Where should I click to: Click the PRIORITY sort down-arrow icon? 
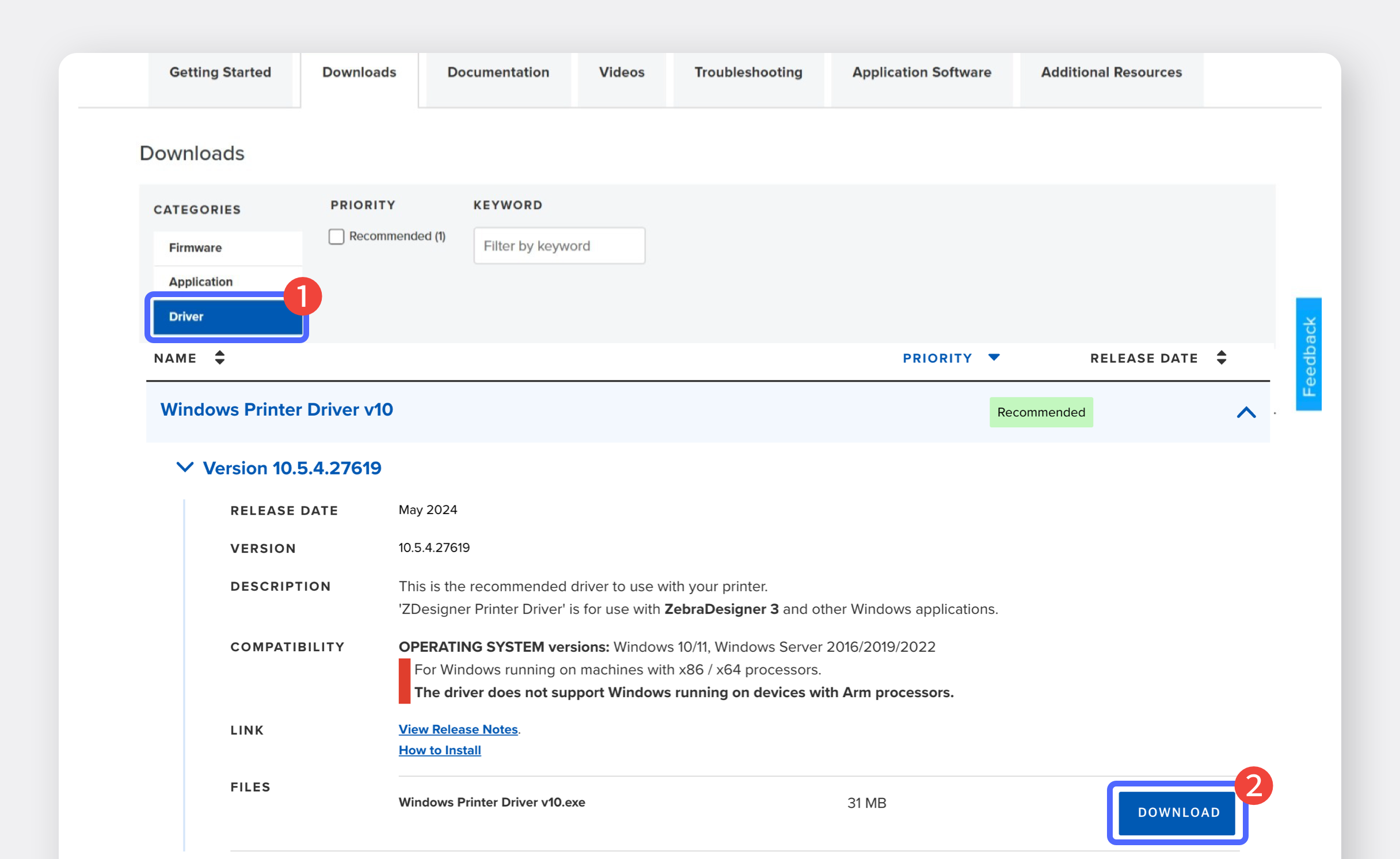(x=994, y=358)
